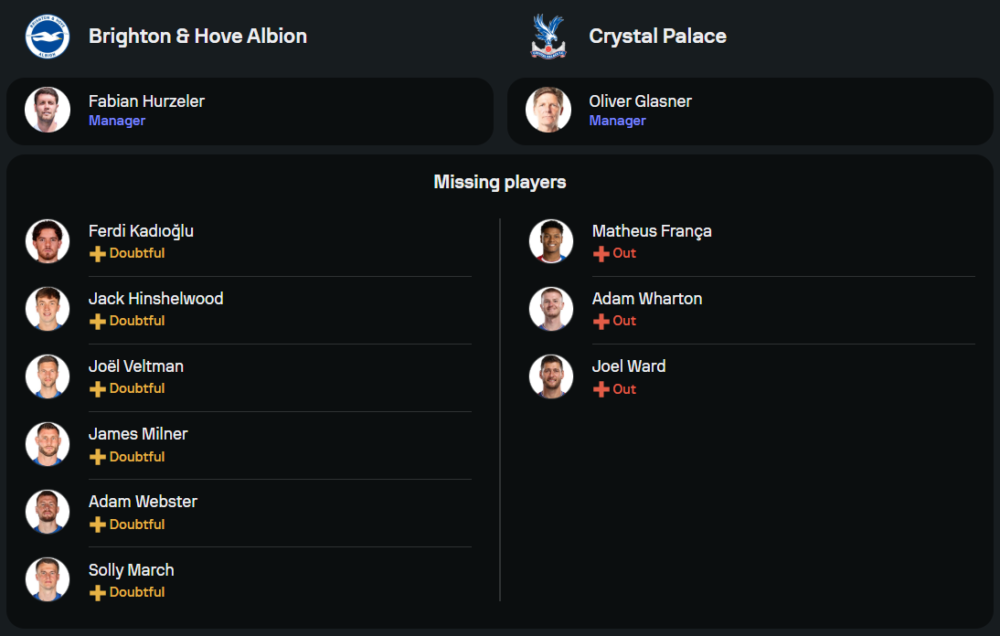
Task: Click the red out icon under Joel Ward
Action: [x=601, y=389]
